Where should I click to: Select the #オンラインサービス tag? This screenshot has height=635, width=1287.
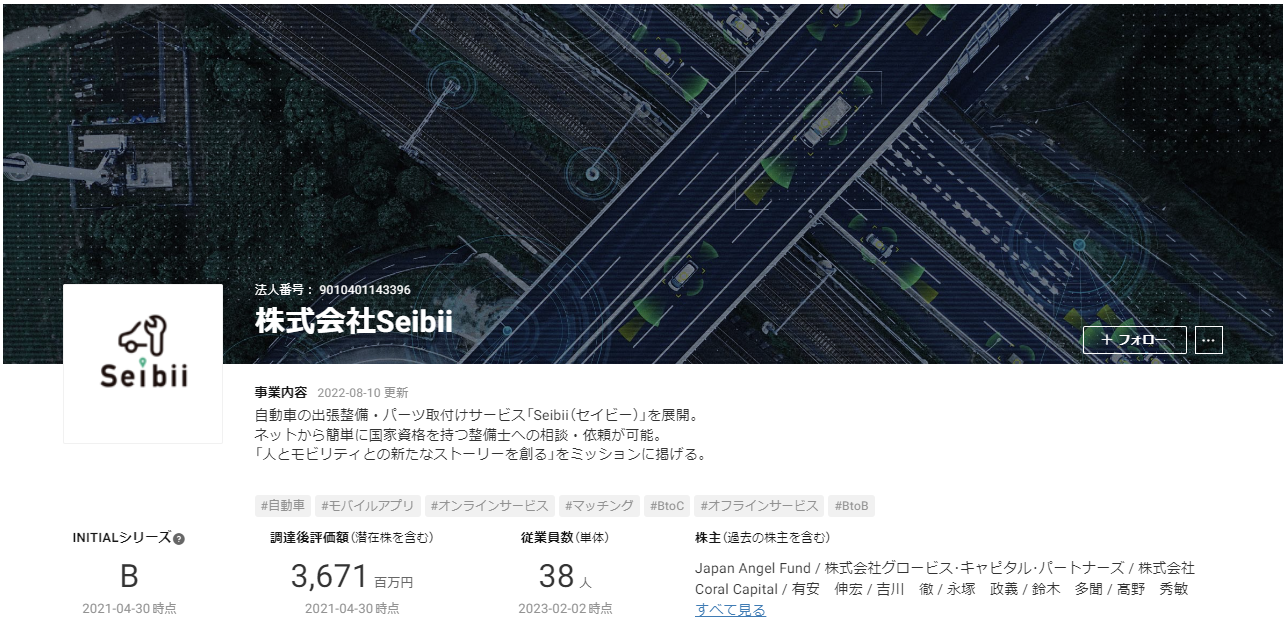click(x=489, y=506)
